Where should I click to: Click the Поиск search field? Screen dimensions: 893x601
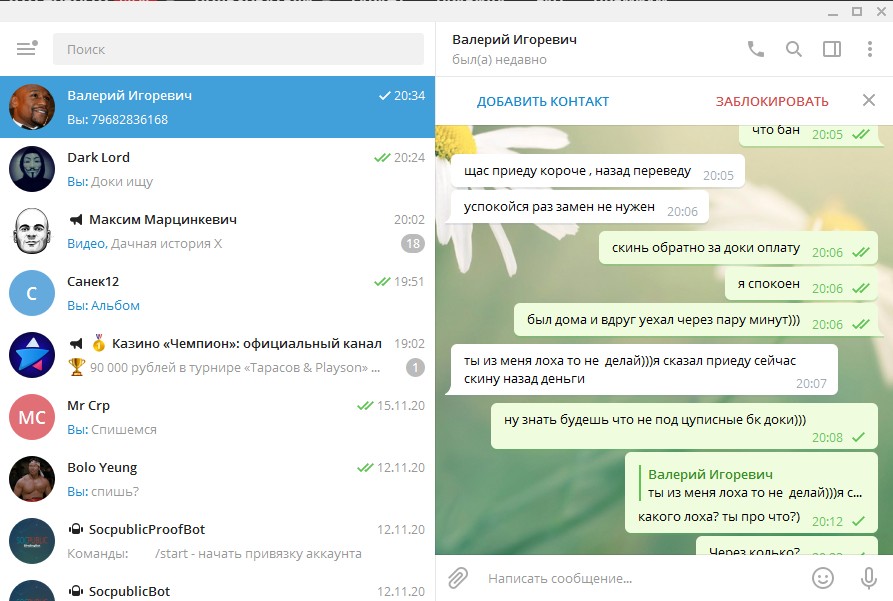238,49
